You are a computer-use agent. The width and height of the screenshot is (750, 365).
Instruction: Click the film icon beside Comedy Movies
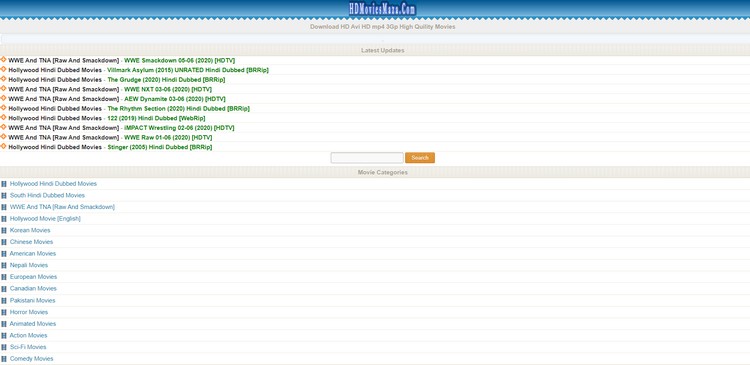(4, 359)
